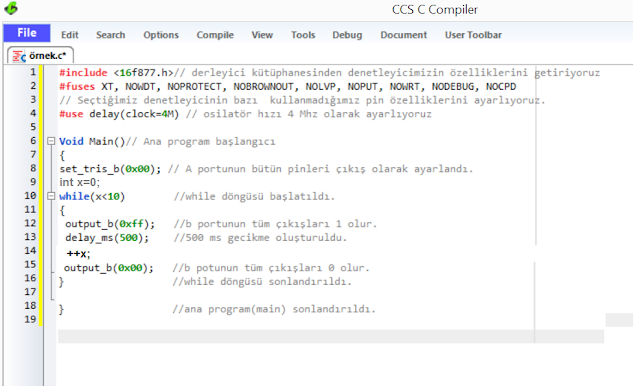Click line number 19 in the gutter
This screenshot has height=386, width=640.
pos(30,319)
